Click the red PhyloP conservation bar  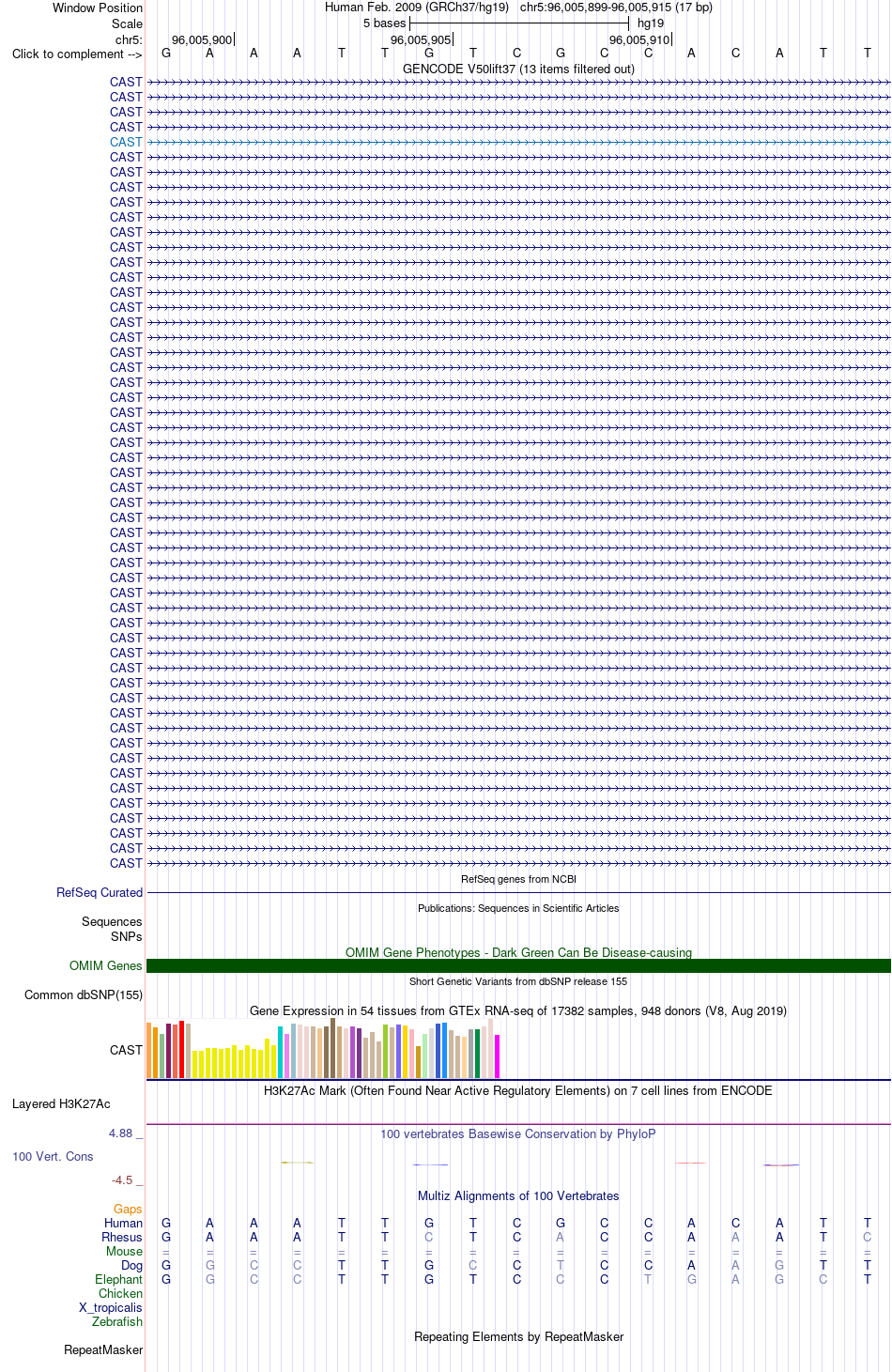click(x=691, y=1164)
